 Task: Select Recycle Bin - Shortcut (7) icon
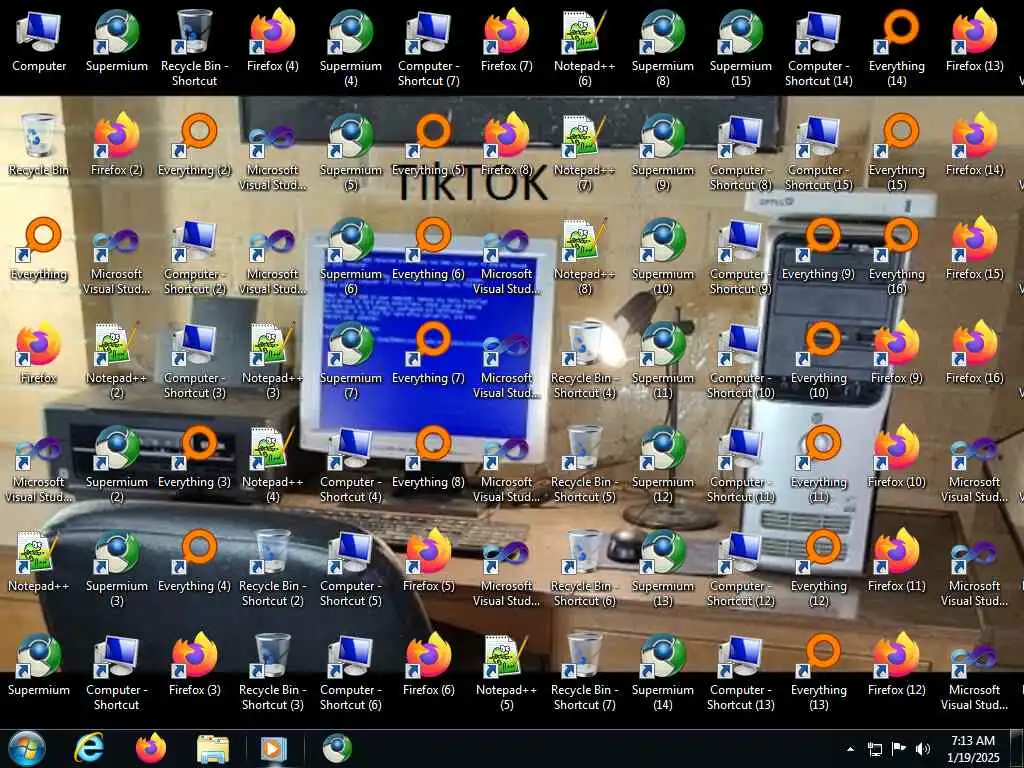584,671
